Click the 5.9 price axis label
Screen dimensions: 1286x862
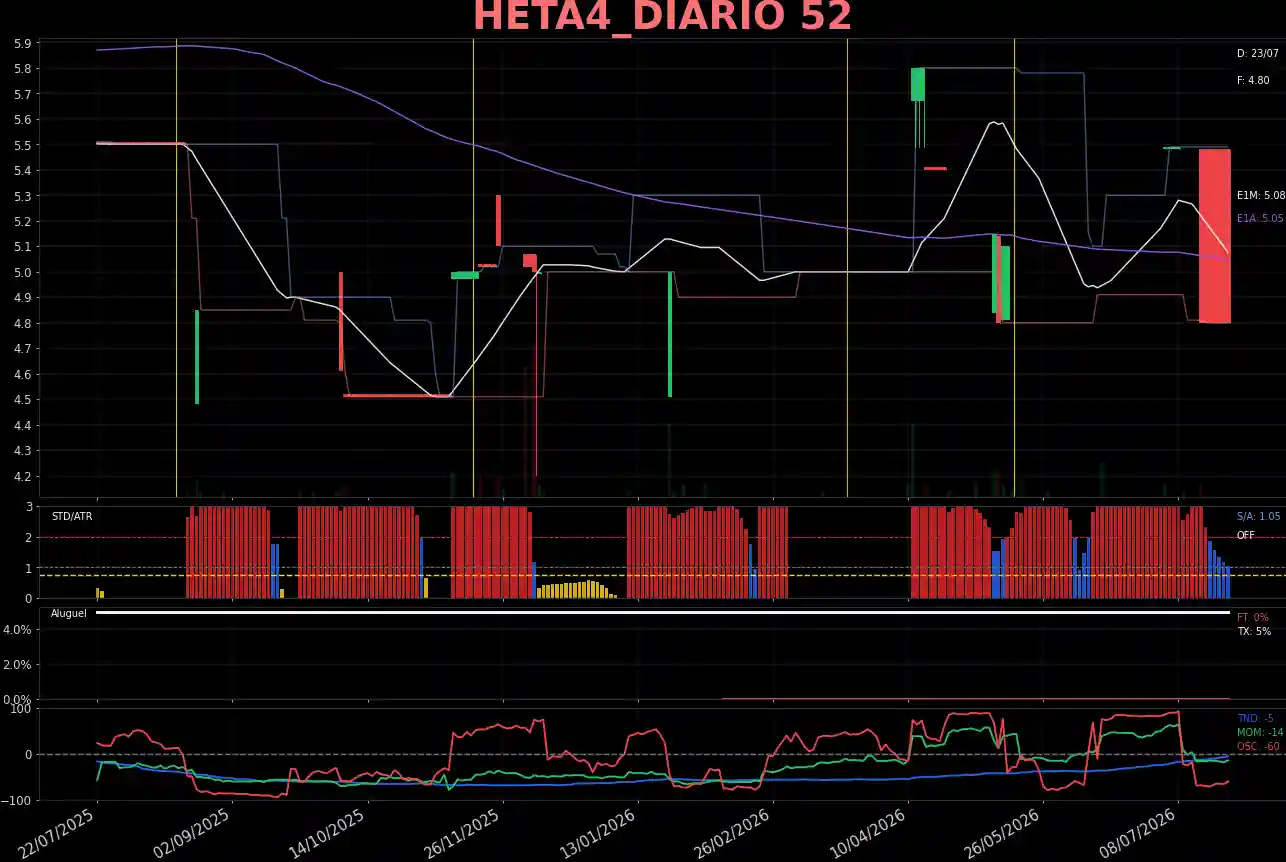tap(22, 43)
